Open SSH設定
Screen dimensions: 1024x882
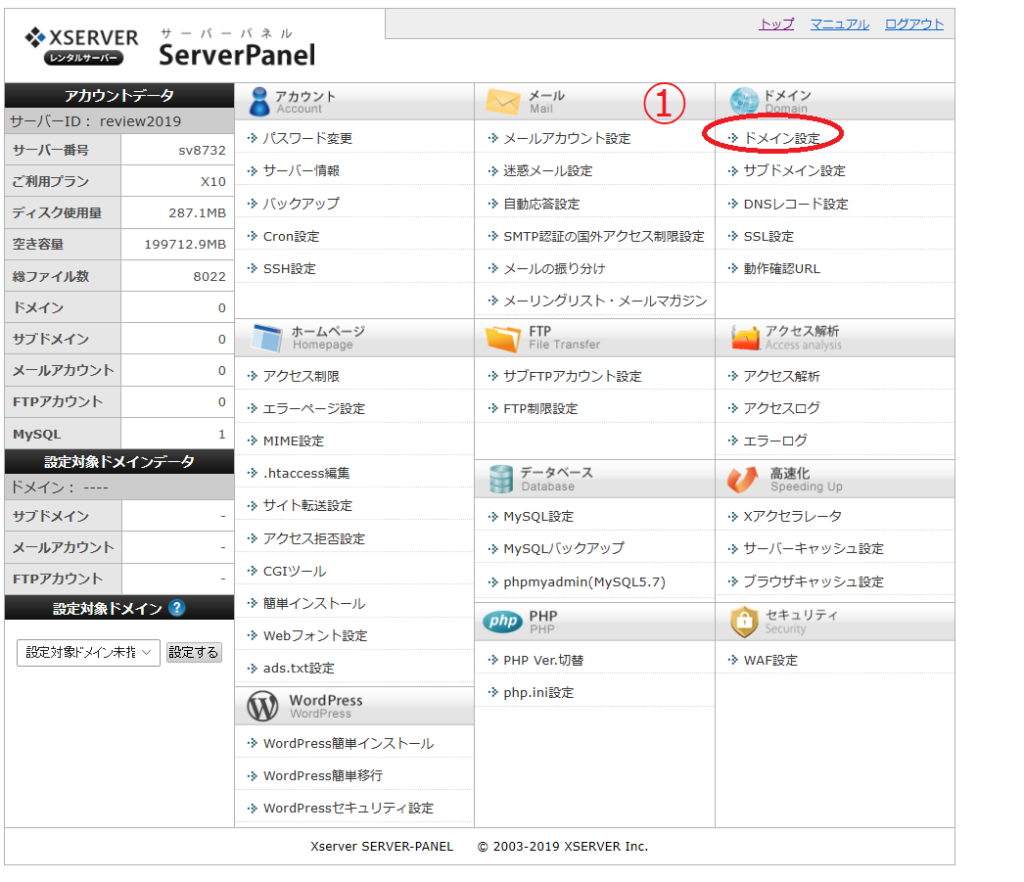pos(289,268)
